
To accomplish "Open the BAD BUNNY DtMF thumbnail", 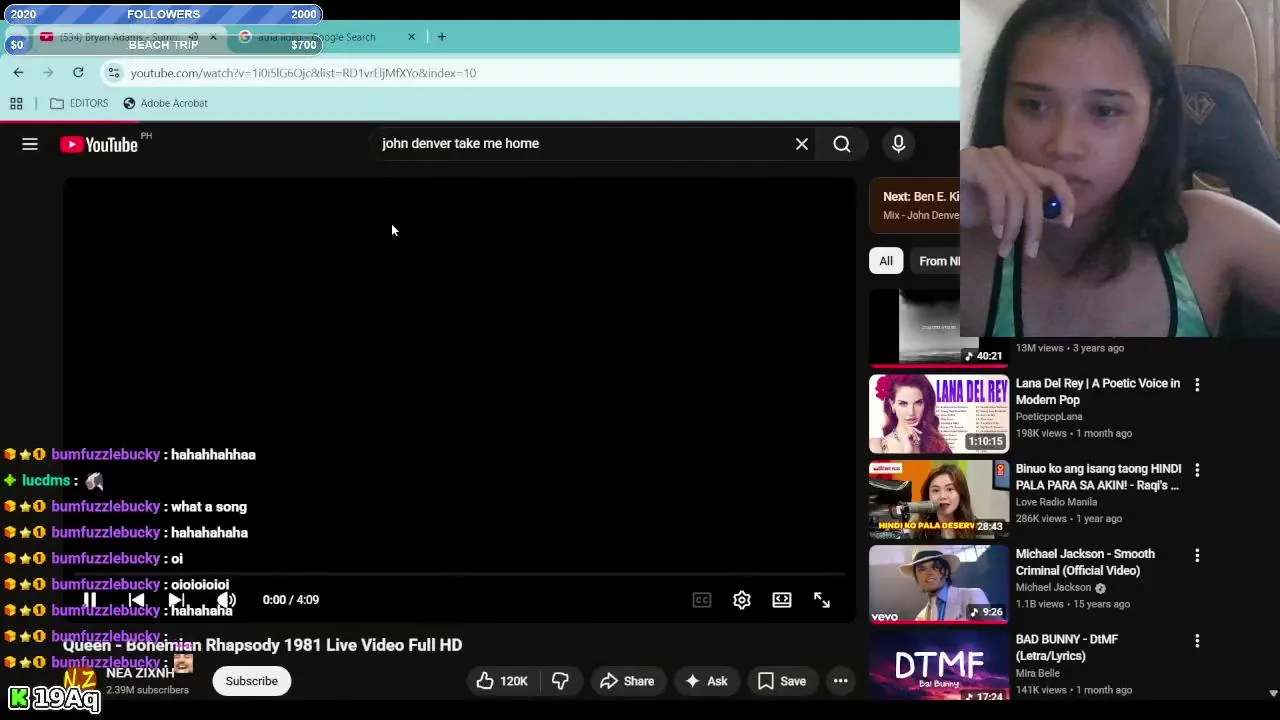I will tap(939, 665).
